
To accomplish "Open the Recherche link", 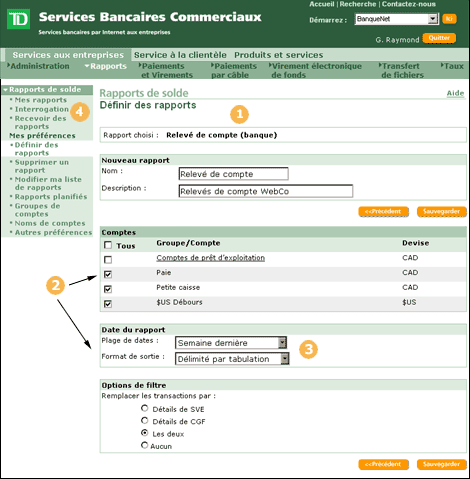I will tap(358, 4).
